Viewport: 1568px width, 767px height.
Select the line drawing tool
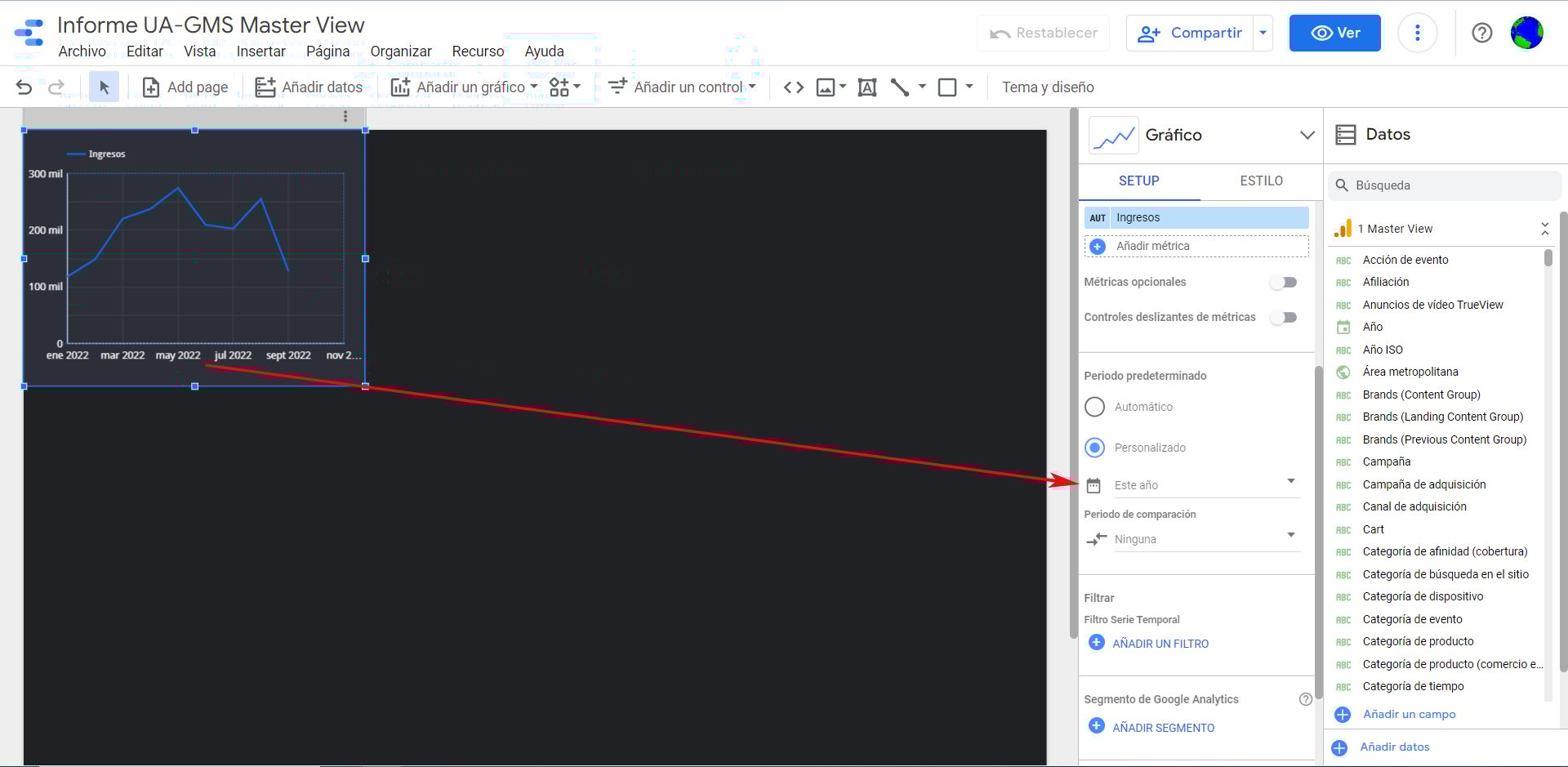click(899, 87)
